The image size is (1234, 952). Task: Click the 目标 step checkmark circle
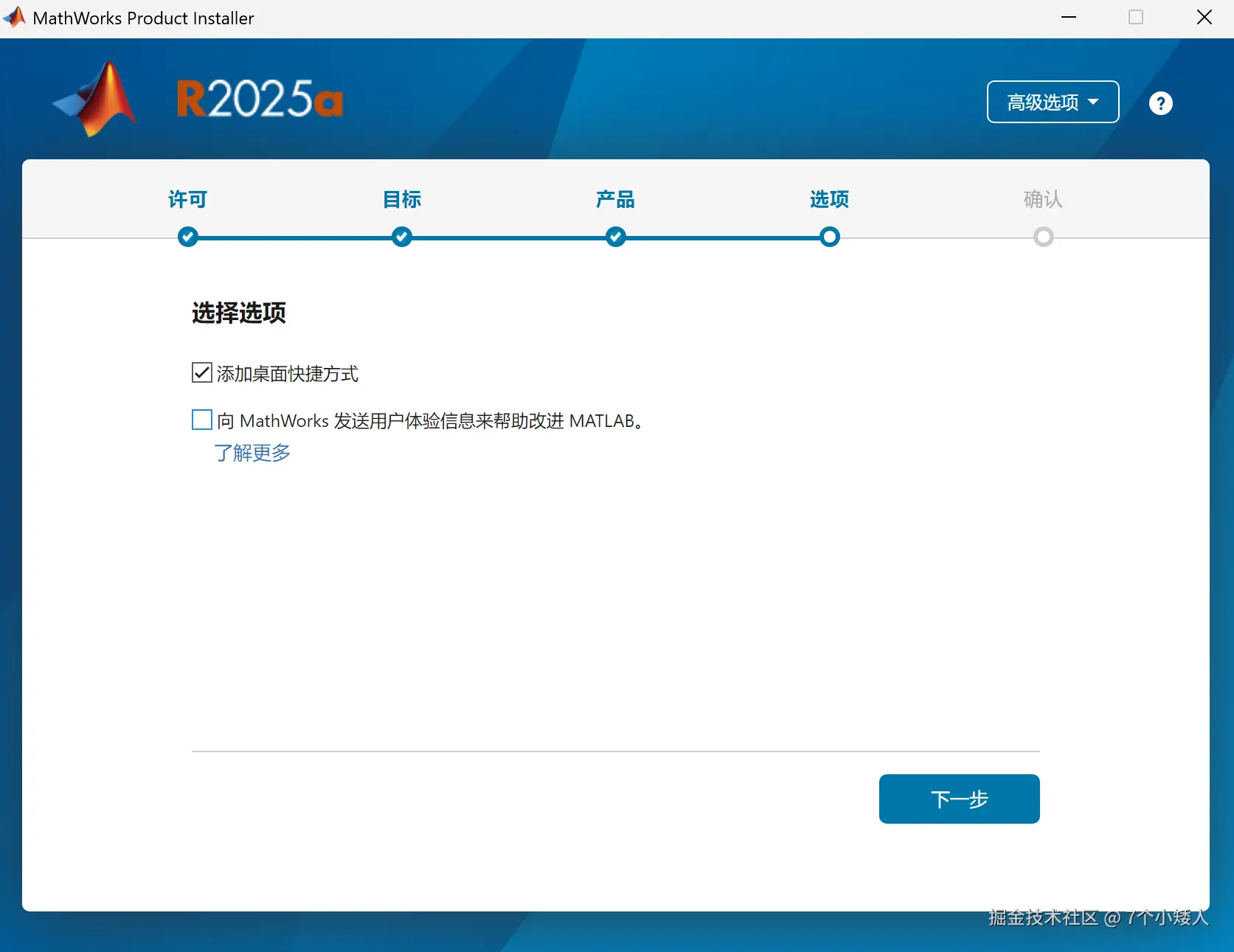(402, 237)
